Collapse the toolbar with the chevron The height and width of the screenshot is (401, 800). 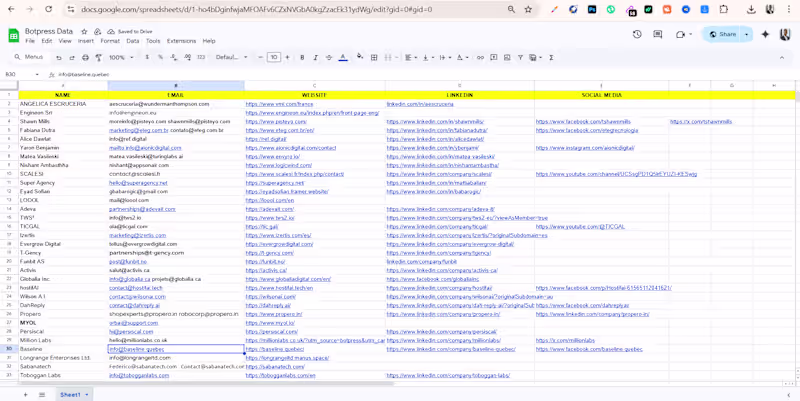pyautogui.click(x=782, y=58)
